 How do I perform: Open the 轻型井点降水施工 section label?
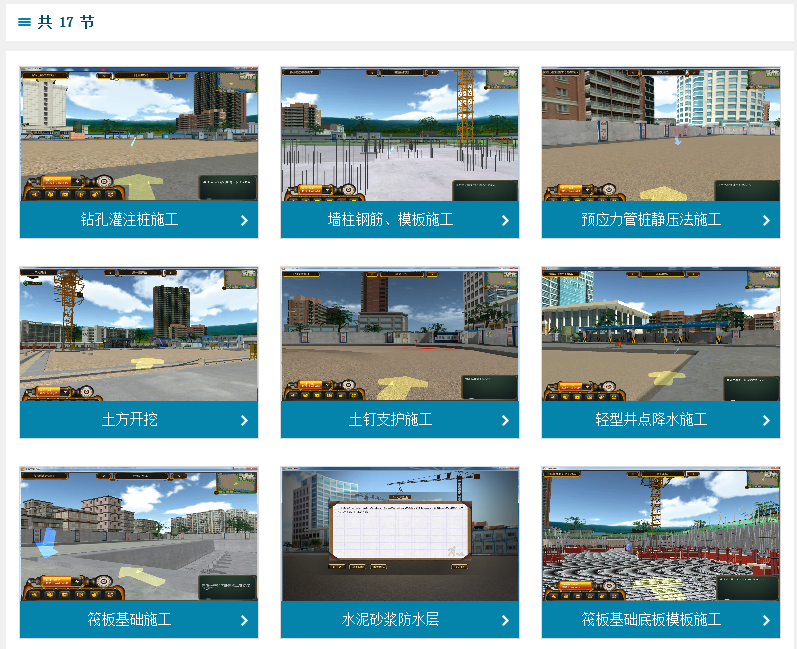pyautogui.click(x=651, y=420)
